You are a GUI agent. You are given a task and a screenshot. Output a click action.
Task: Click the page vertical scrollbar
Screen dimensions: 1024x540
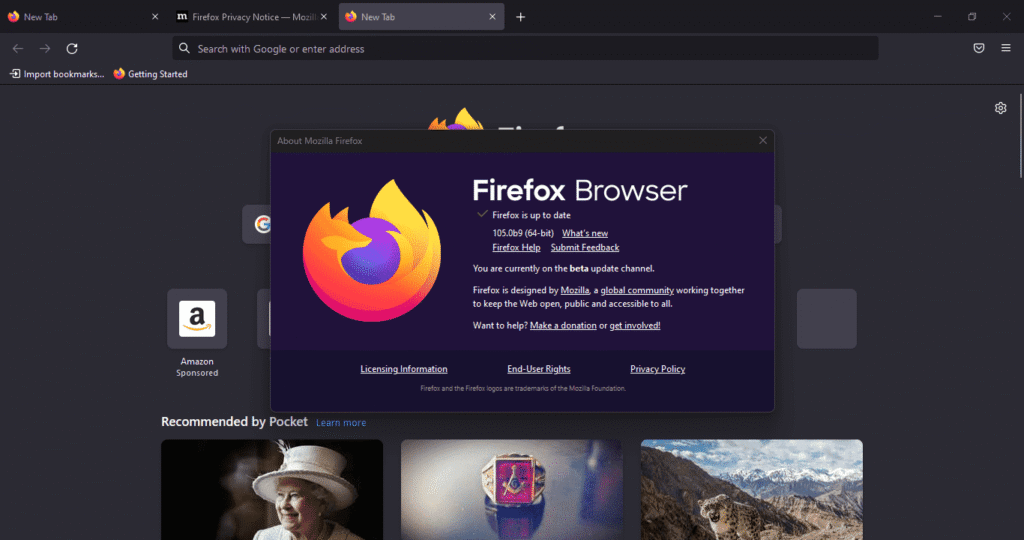[x=1021, y=135]
